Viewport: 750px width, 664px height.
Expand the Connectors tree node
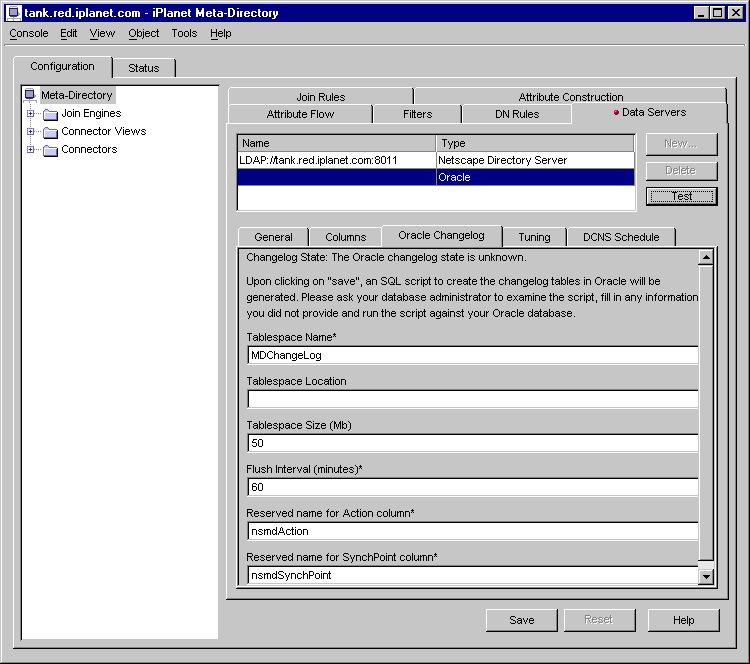31,149
